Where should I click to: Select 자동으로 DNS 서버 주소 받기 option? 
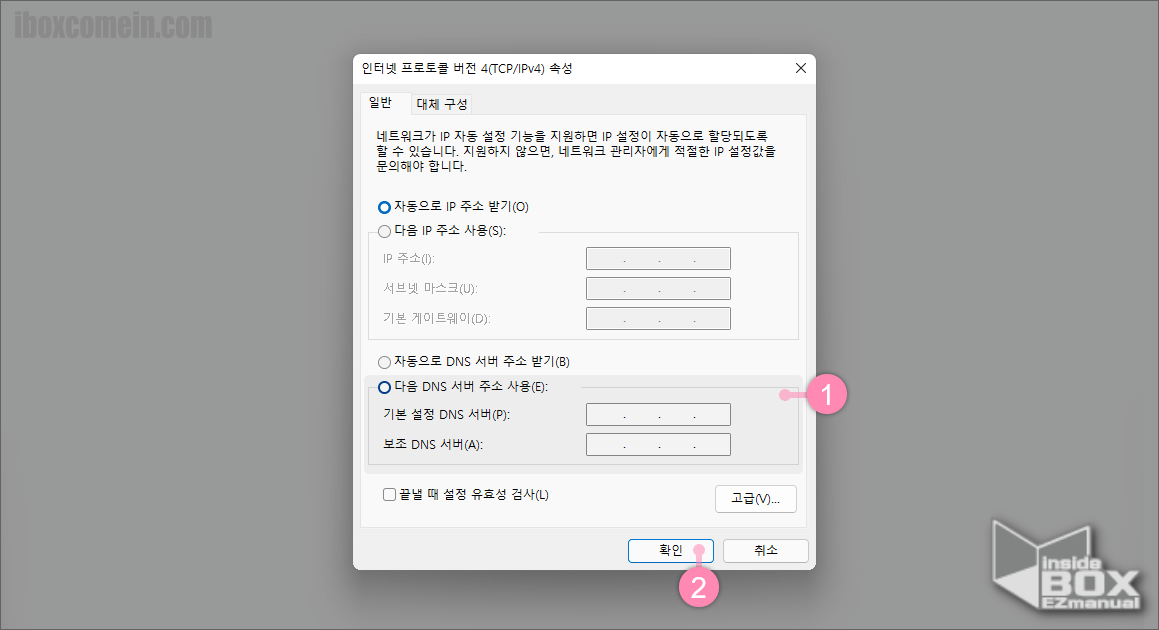click(x=384, y=361)
